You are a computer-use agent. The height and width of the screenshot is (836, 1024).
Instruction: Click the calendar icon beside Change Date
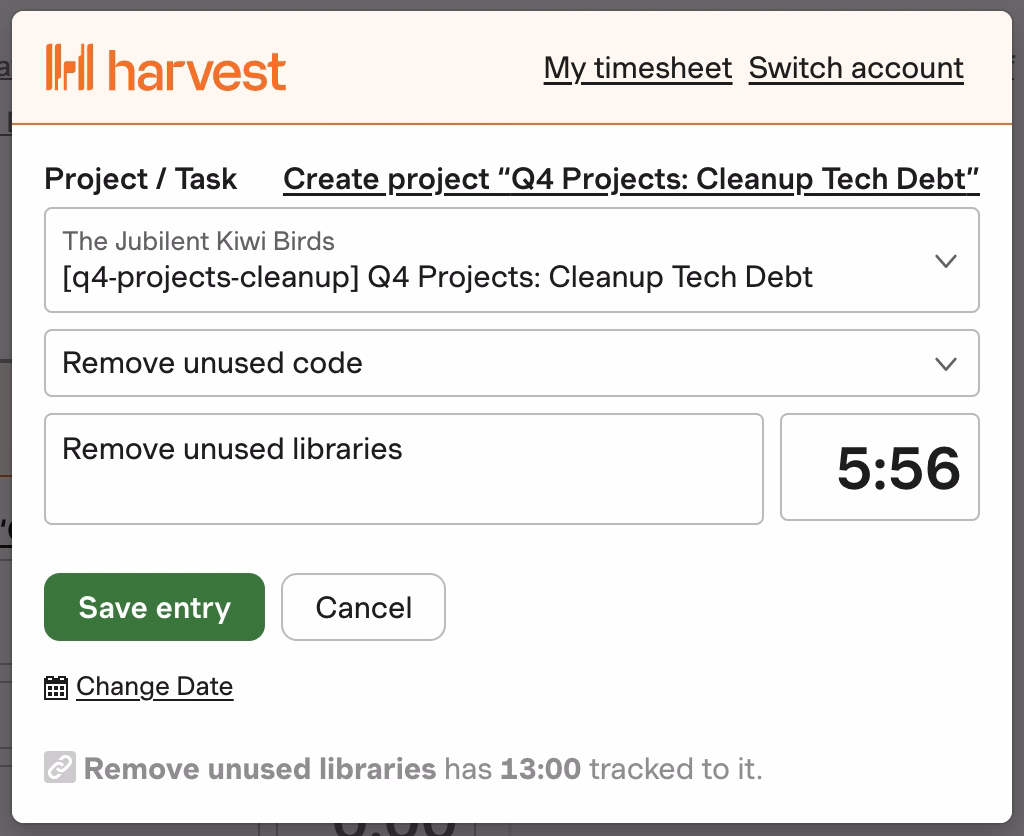click(56, 688)
